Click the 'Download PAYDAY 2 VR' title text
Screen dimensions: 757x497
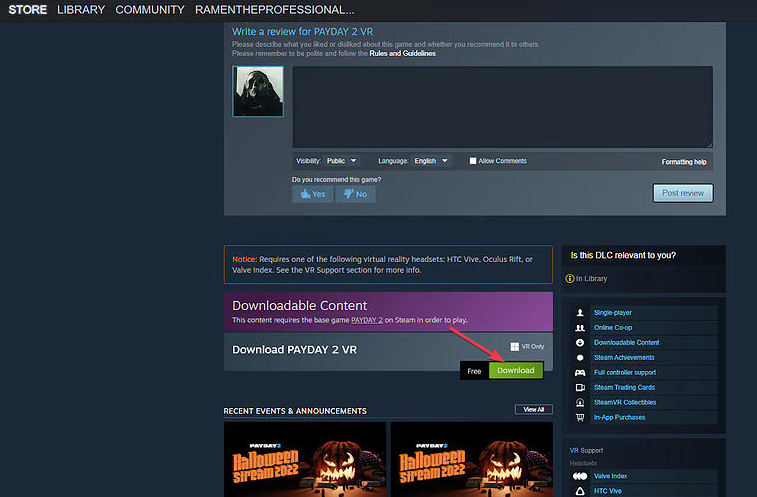click(294, 350)
